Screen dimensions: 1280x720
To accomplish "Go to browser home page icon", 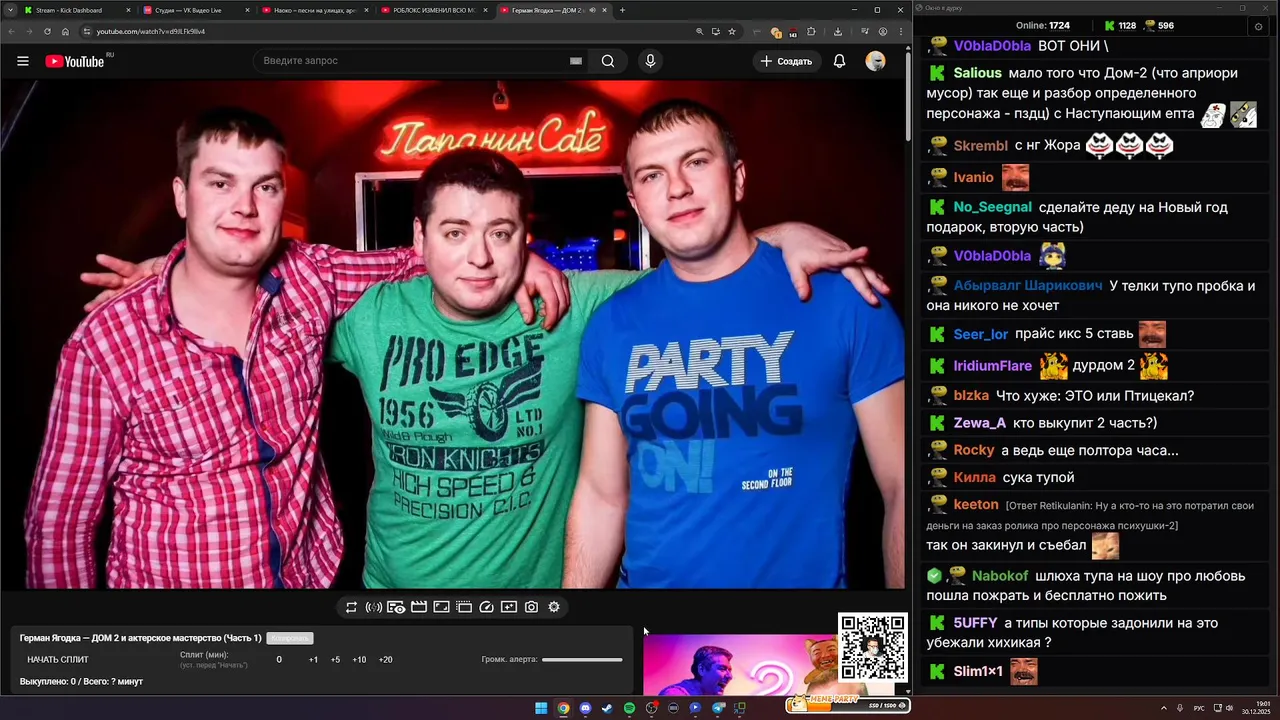I will [65, 31].
